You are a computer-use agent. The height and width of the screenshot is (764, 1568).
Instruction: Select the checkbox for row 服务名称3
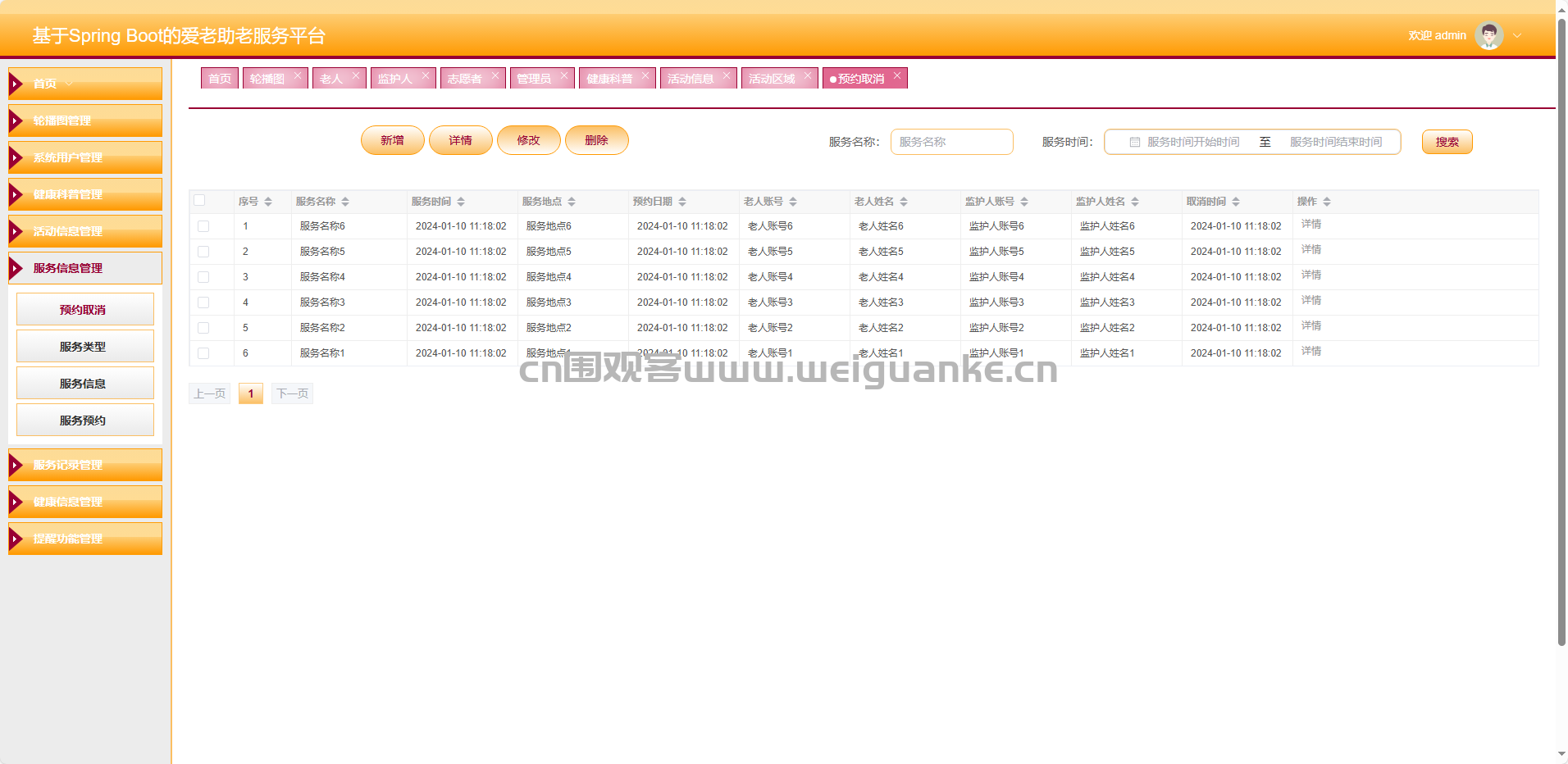point(203,302)
